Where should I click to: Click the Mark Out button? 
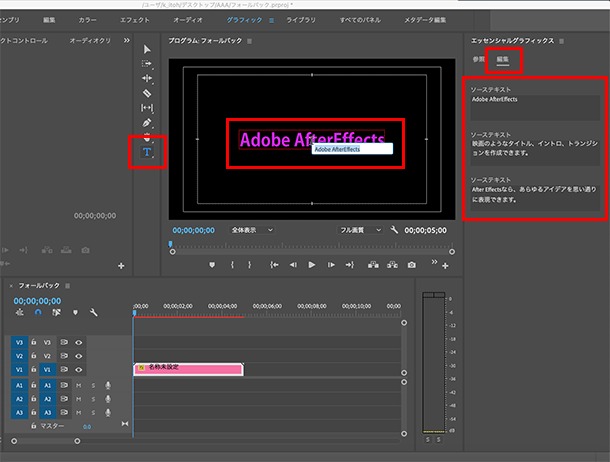coord(249,265)
